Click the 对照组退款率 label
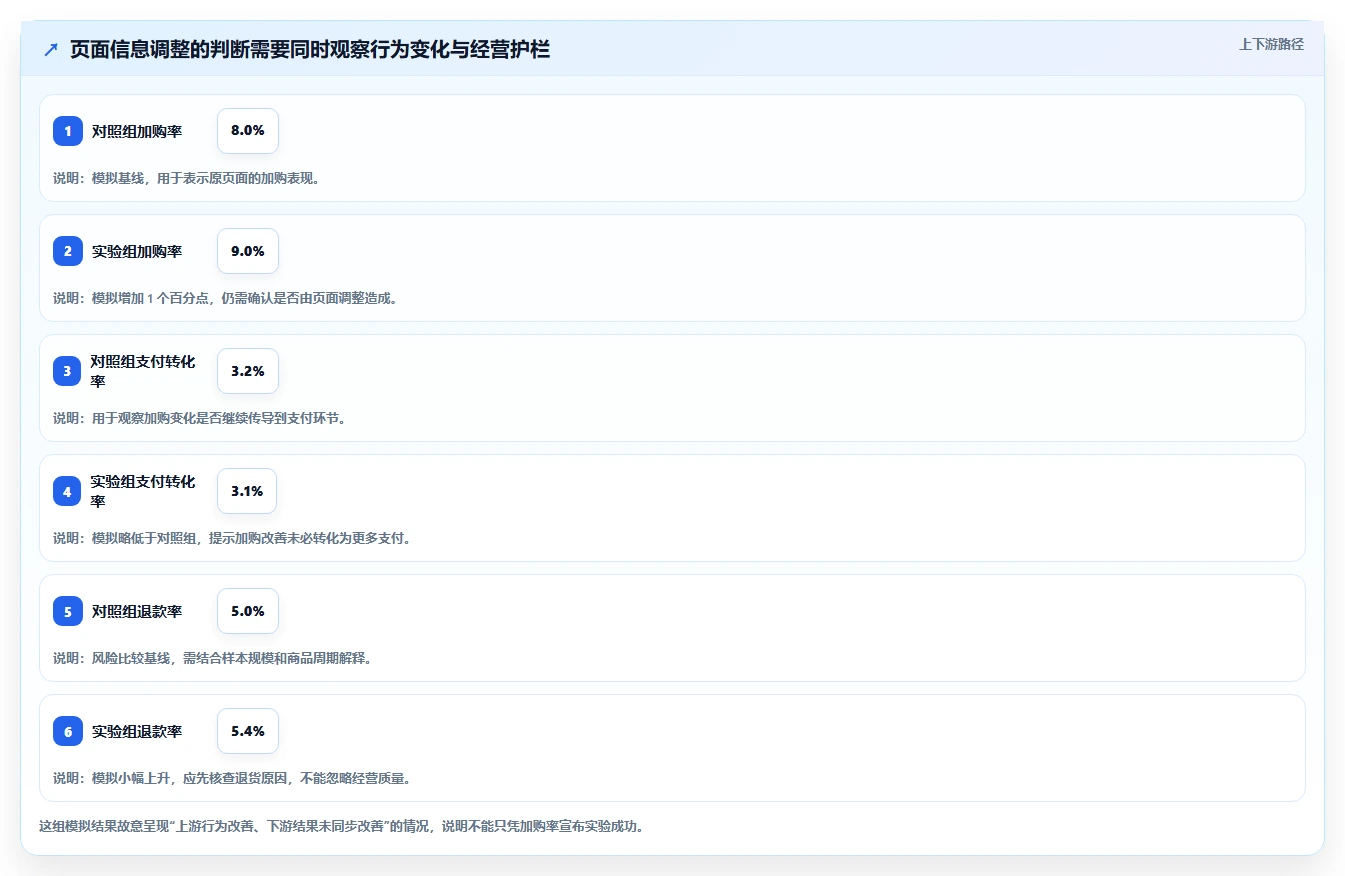Viewport: 1345px width, 876px height. [137, 611]
